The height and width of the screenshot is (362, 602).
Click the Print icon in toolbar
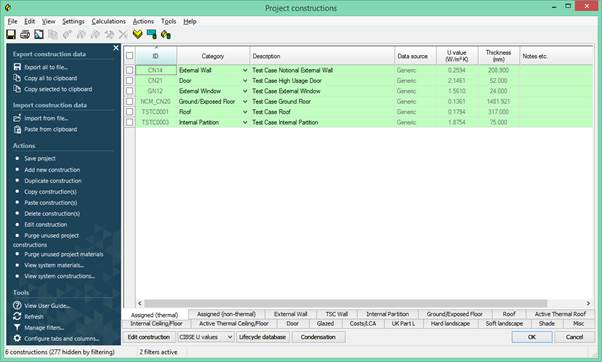pos(25,35)
